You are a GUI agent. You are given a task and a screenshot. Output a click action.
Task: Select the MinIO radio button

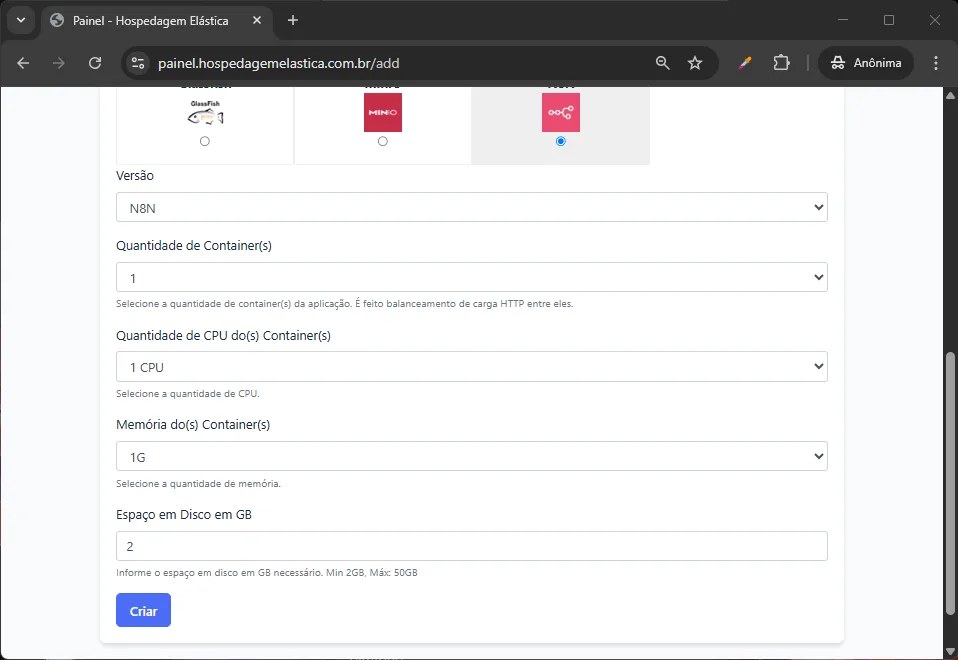click(x=382, y=141)
